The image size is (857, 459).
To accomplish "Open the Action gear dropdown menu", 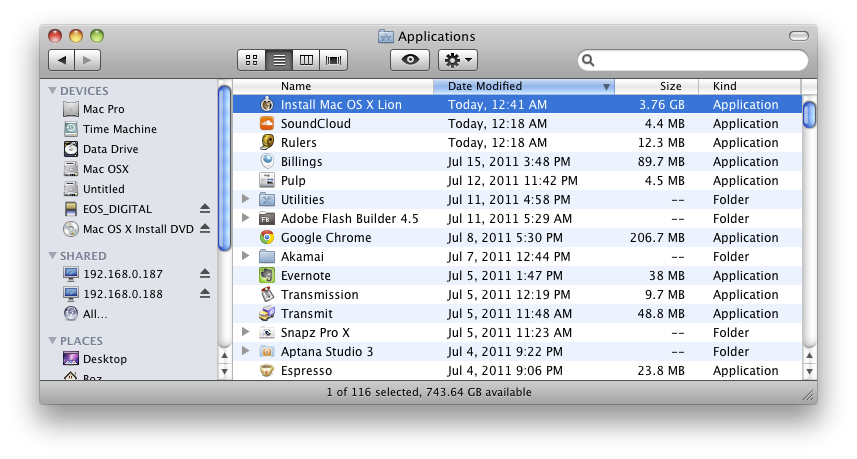I will tap(458, 60).
